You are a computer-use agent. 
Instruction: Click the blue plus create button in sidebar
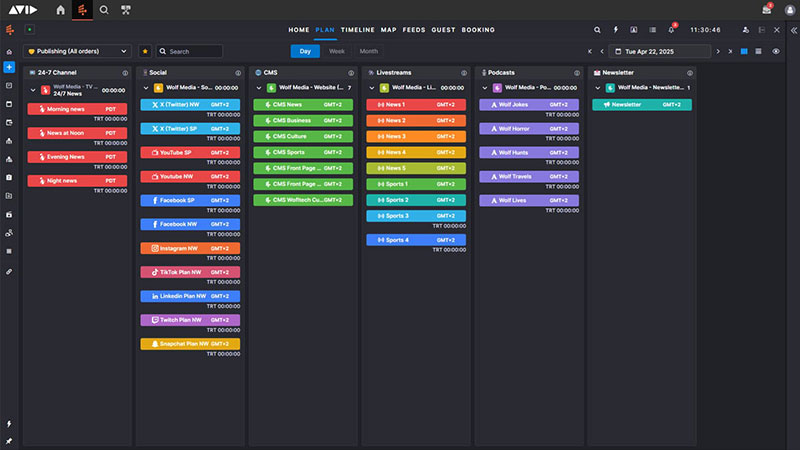9,67
